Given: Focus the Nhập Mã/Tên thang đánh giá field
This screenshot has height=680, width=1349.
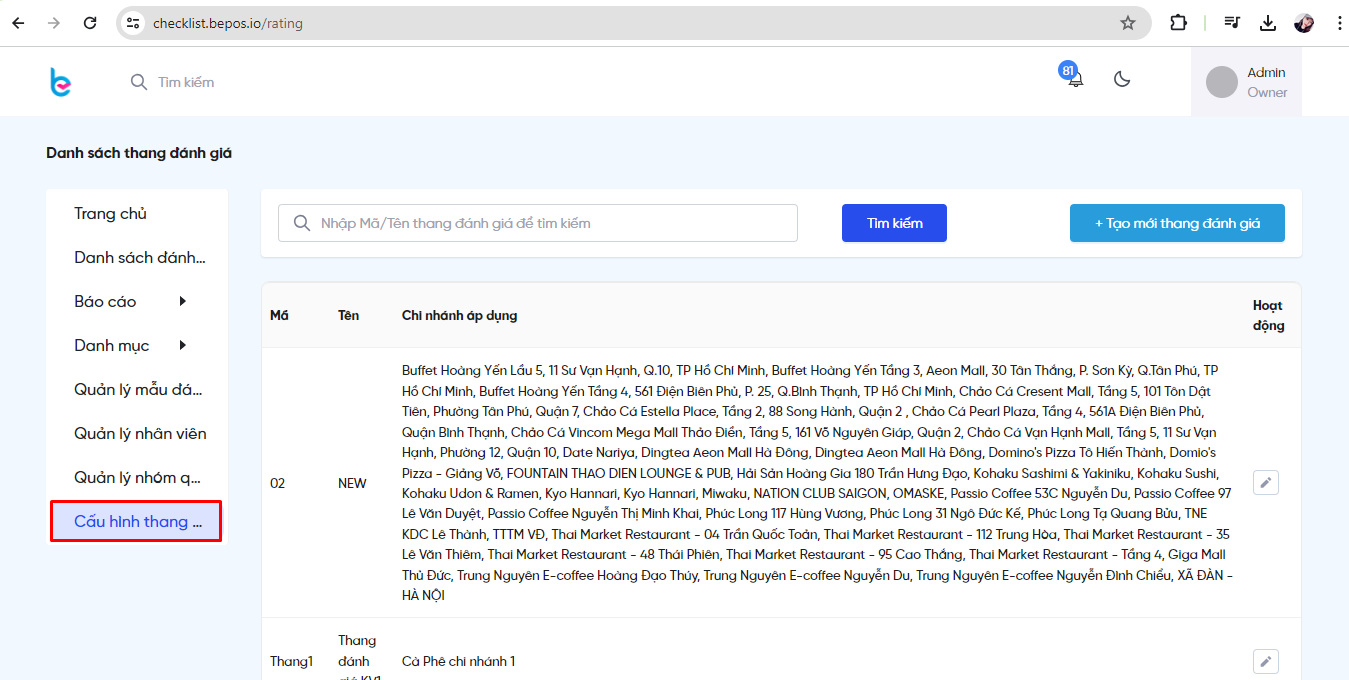Looking at the screenshot, I should point(537,223).
